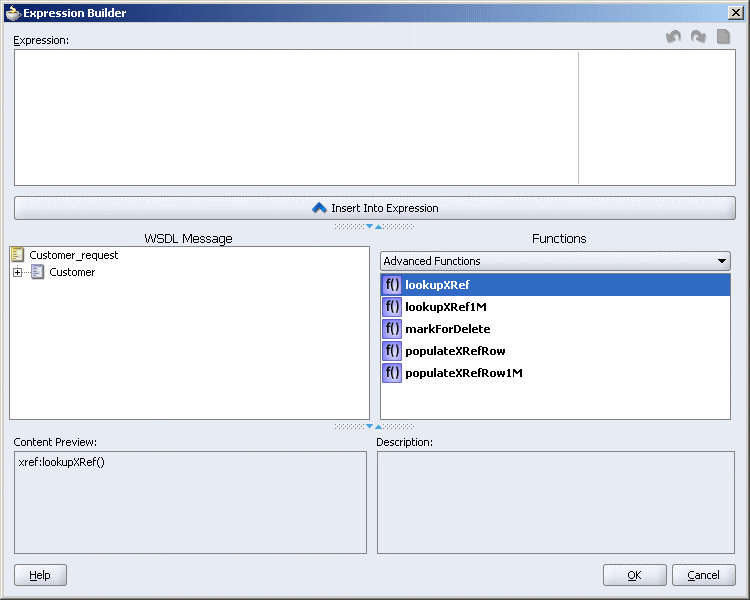Select the lookupXRef1M function
The image size is (750, 600).
click(x=555, y=307)
